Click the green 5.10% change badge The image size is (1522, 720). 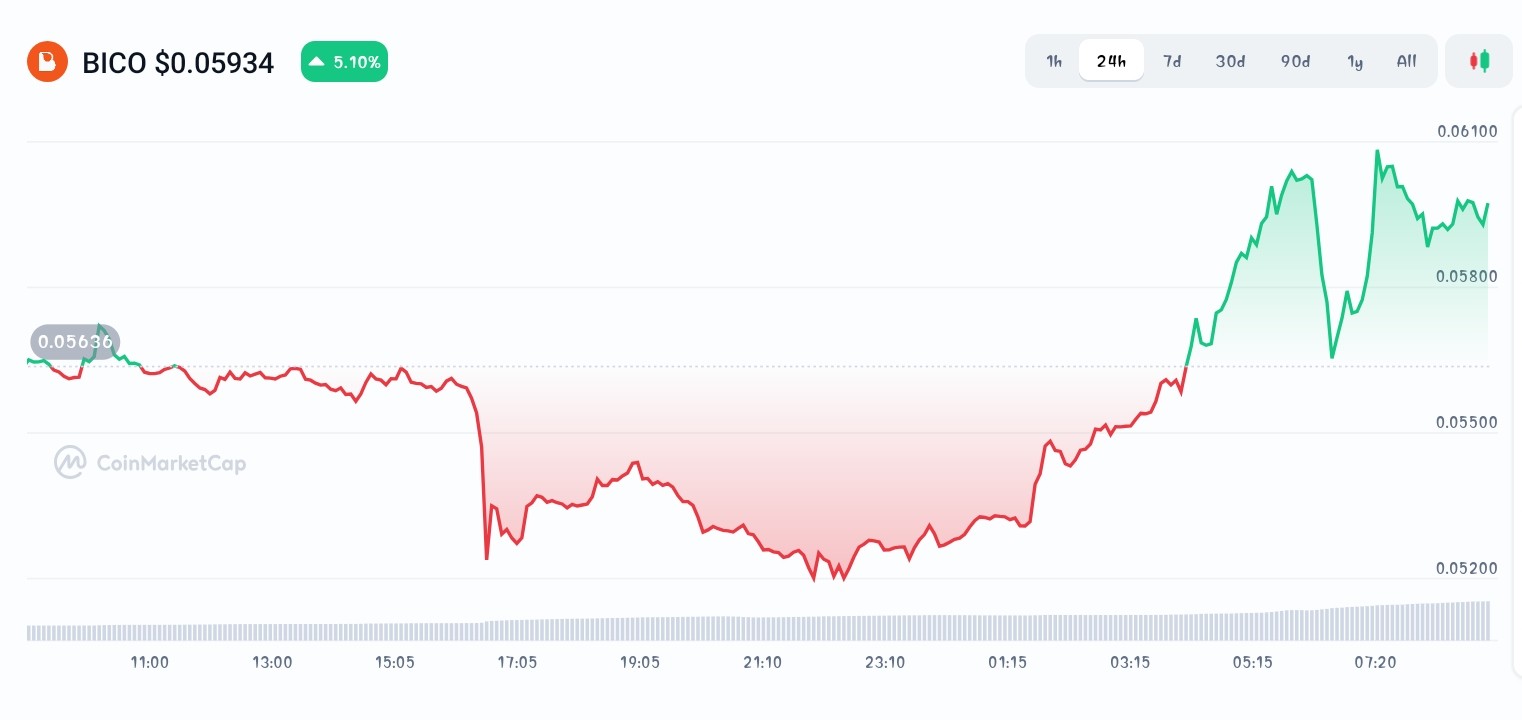pos(344,61)
